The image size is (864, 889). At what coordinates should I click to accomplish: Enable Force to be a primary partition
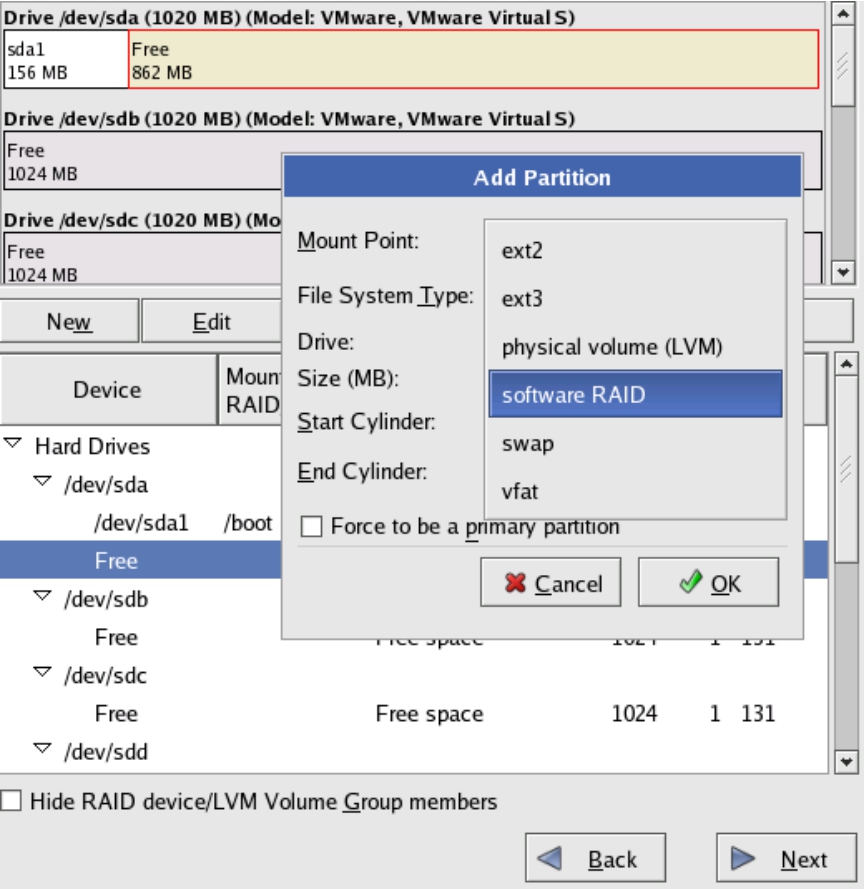point(312,527)
